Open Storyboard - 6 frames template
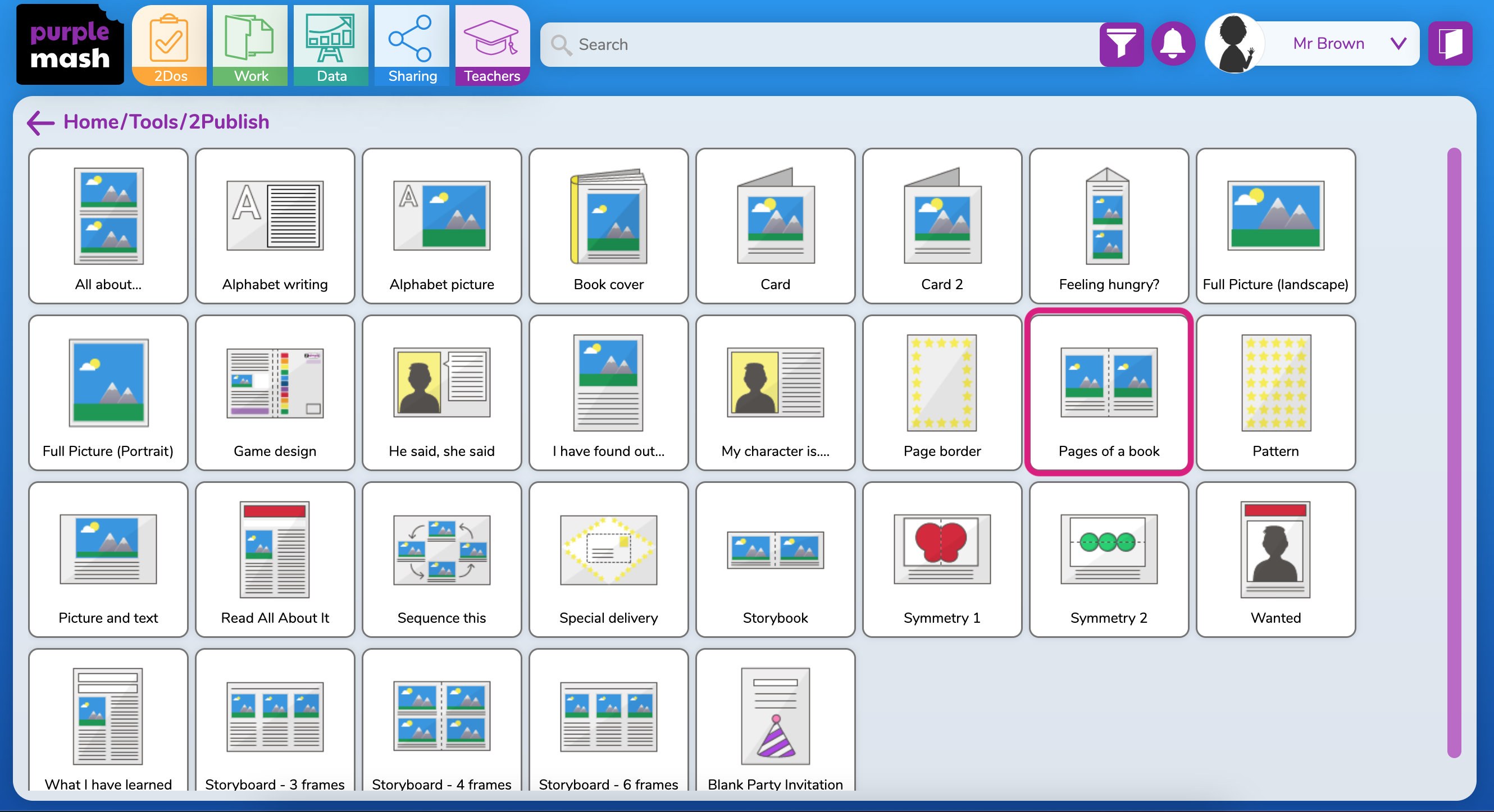This screenshot has width=1494, height=812. click(608, 719)
